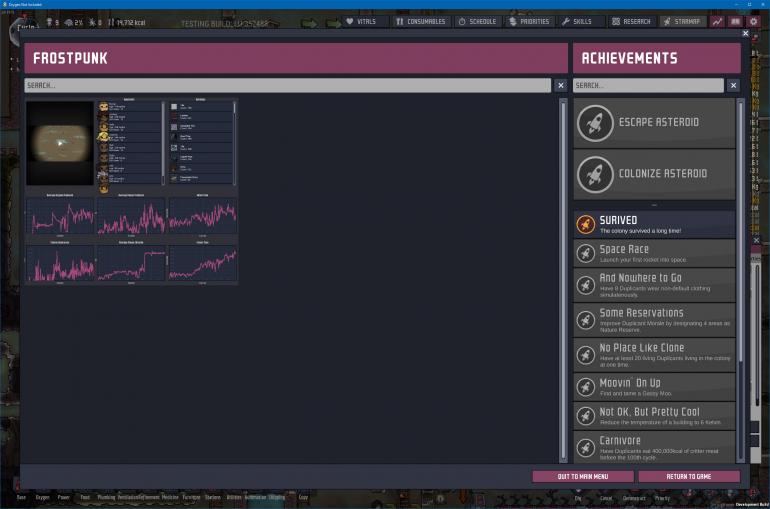770x509 pixels.
Task: Open the pink graph report icon
Action: pyautogui.click(x=717, y=21)
